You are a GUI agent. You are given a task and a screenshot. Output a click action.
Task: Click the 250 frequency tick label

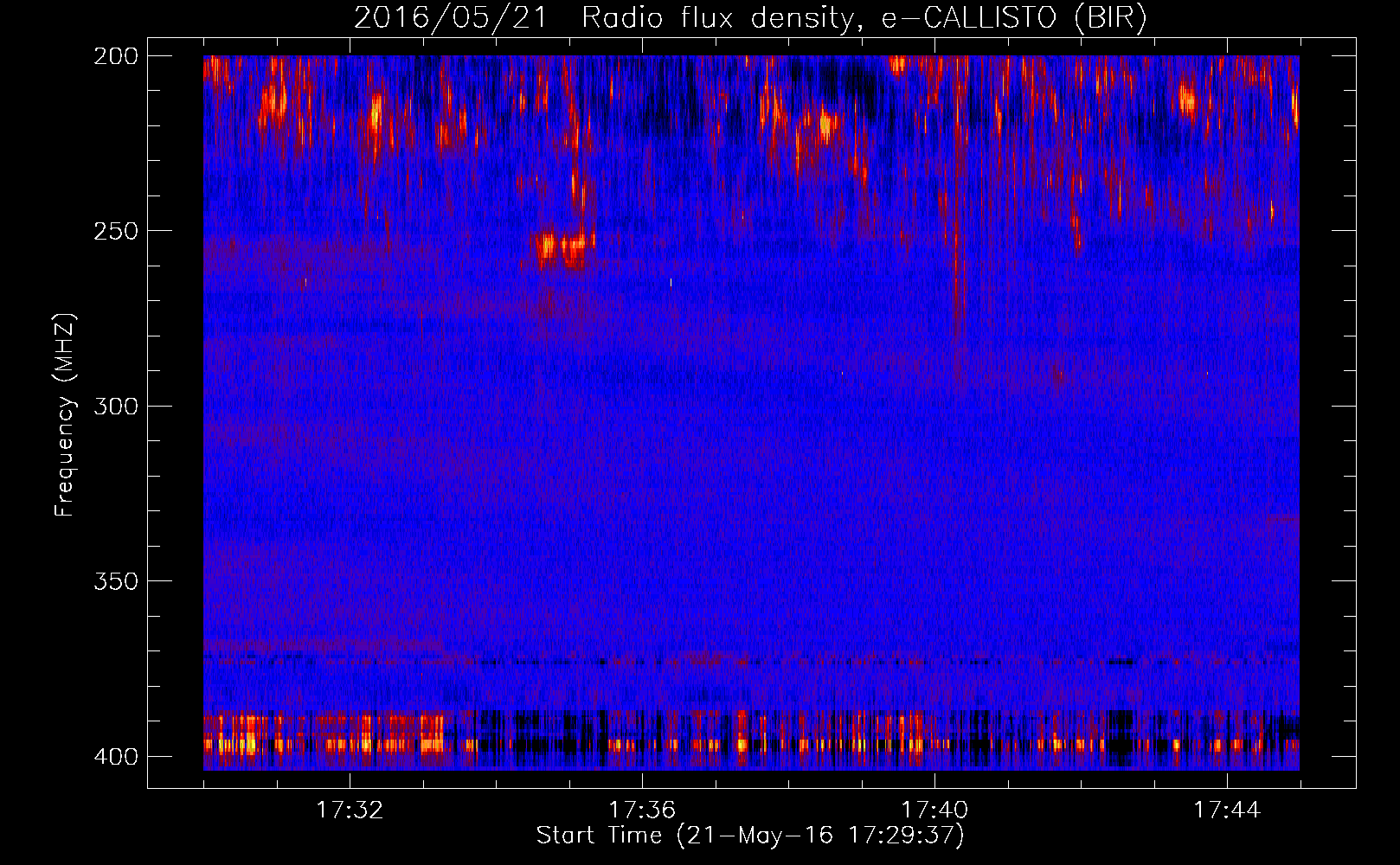[116, 231]
